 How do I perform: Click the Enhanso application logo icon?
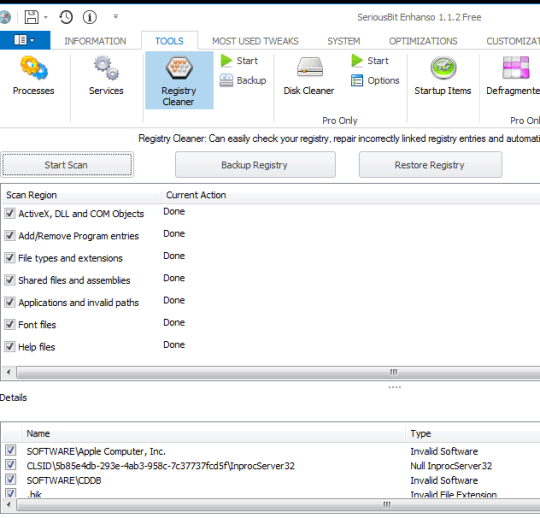point(5,17)
